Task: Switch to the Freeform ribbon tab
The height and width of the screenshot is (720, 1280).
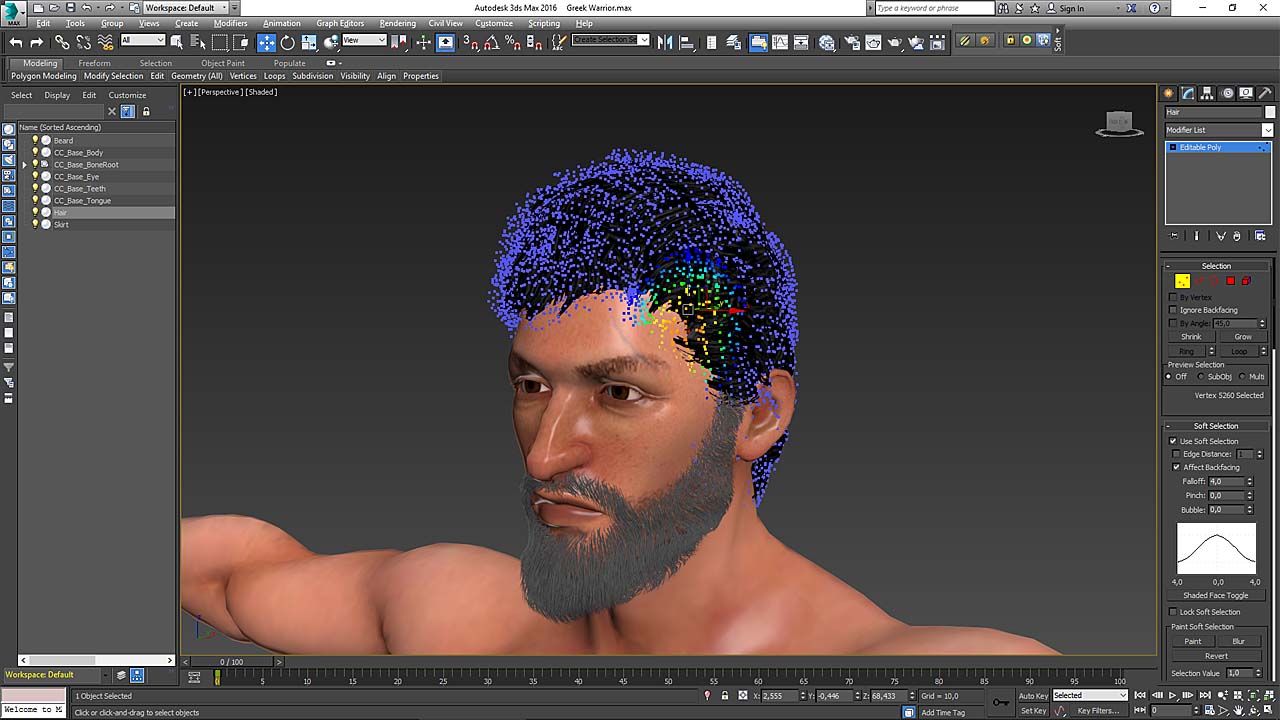Action: pos(94,63)
